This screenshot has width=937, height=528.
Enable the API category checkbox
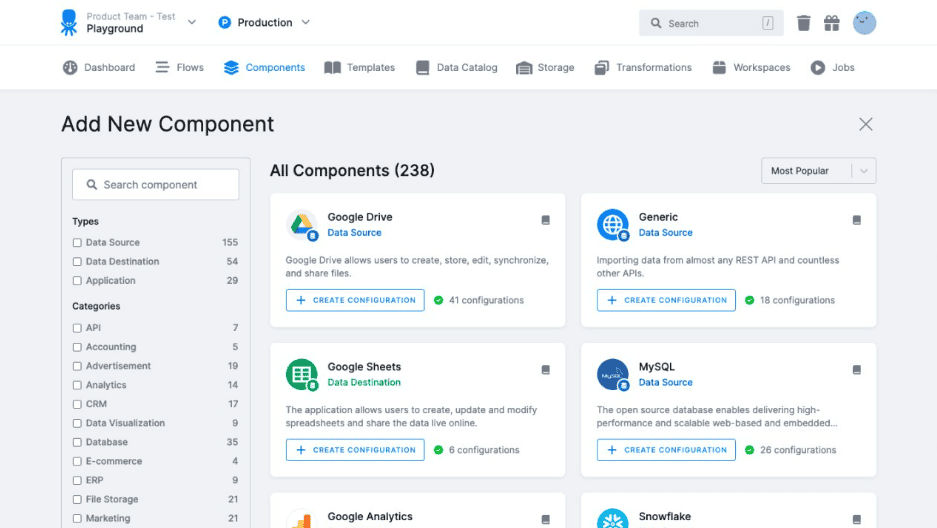coord(77,328)
